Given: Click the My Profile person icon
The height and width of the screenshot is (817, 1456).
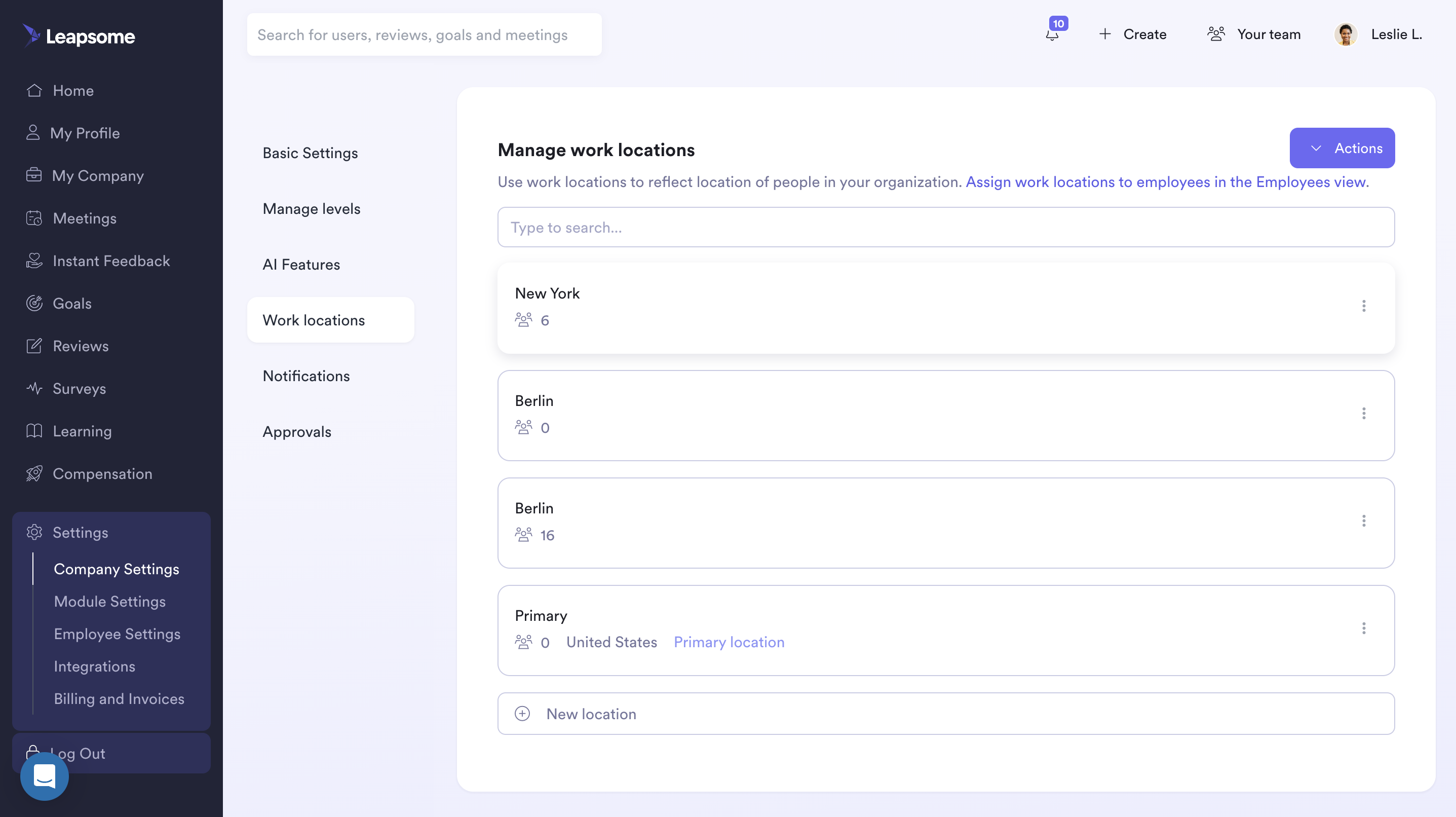Looking at the screenshot, I should pos(33,133).
